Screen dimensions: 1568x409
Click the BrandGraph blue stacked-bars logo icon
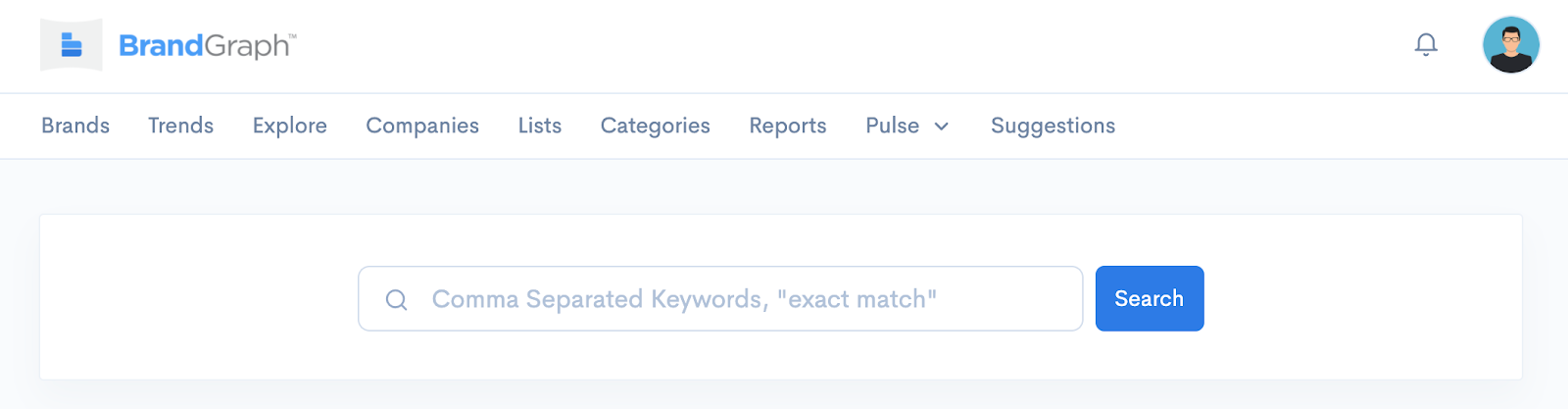tap(72, 45)
